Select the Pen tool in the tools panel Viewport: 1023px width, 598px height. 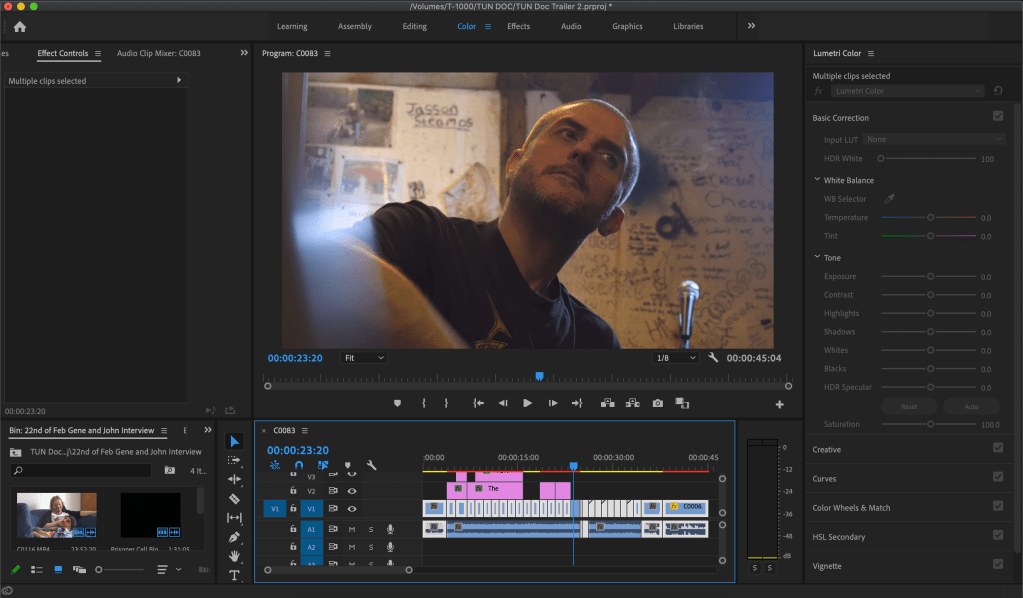[234, 537]
